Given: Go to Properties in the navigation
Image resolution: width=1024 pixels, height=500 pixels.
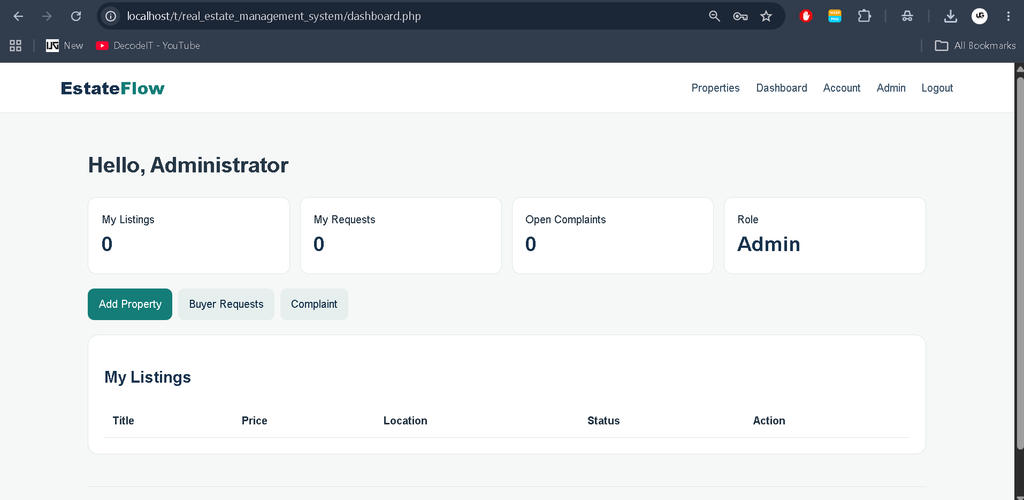Looking at the screenshot, I should coord(715,88).
